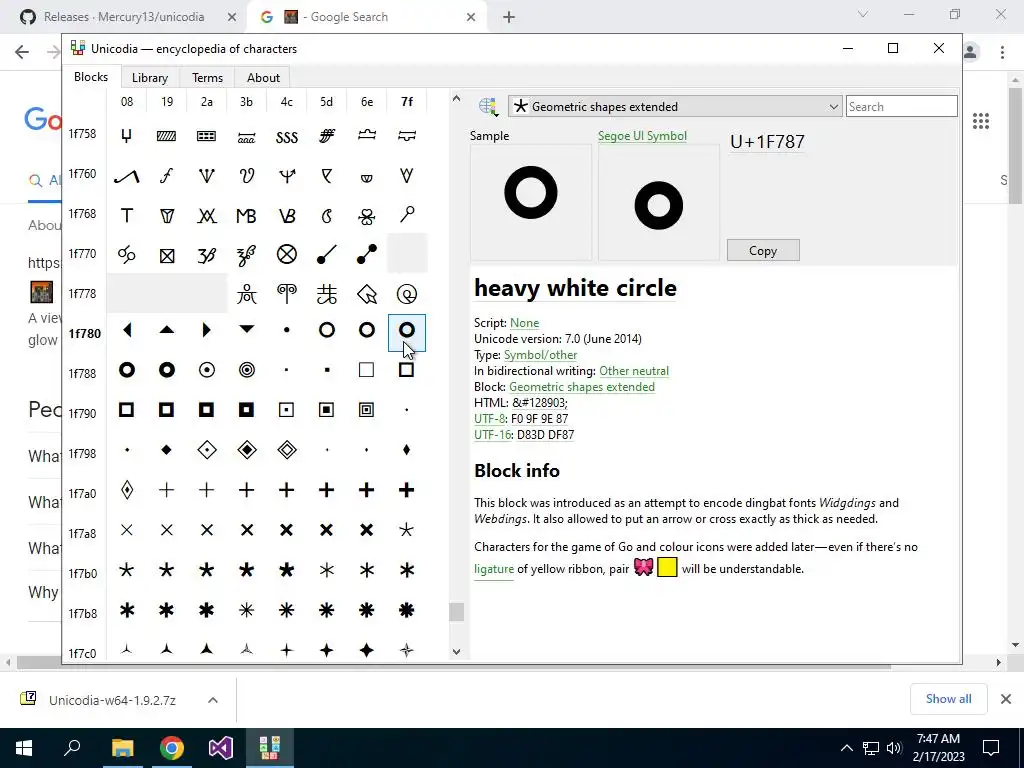Click the character table vertical scrollbar thumb
1024x768 pixels.
click(x=456, y=612)
